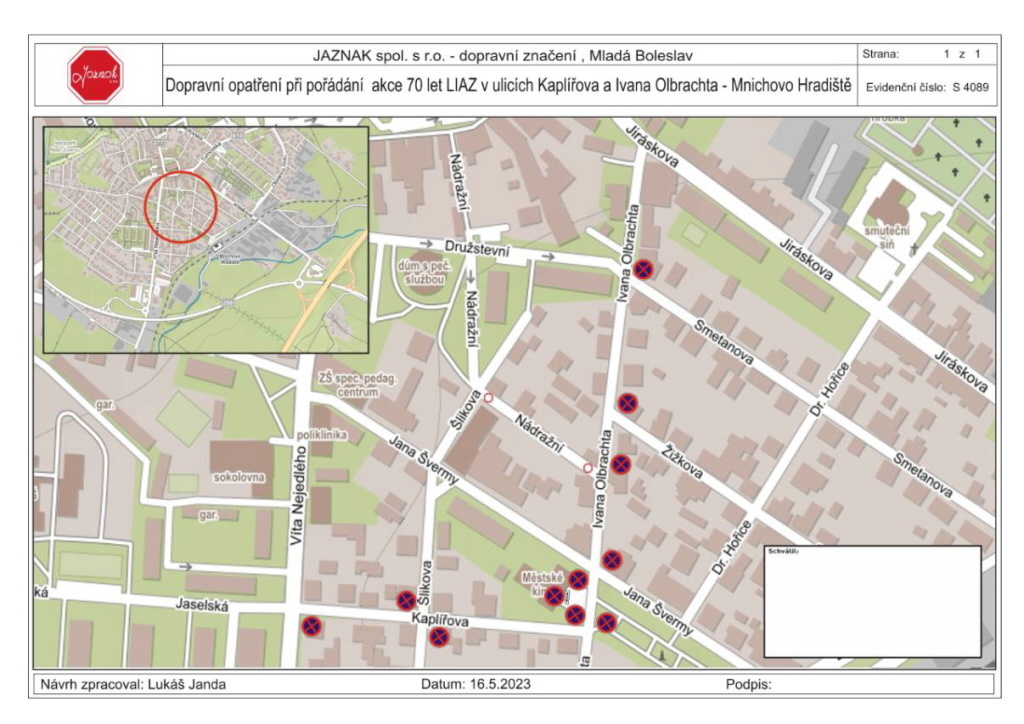
Task: Click the red circle in the overview inset map
Action: coord(180,207)
